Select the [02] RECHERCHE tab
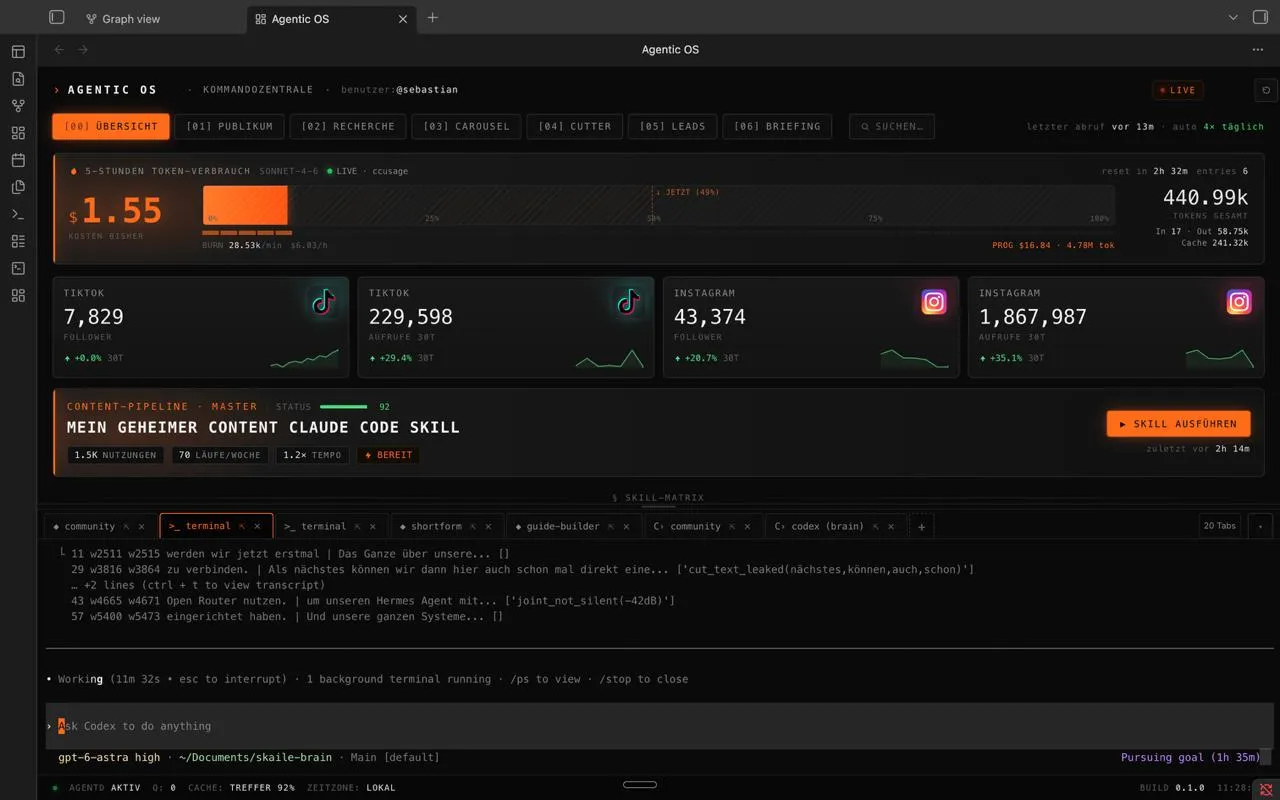Screen dimensions: 1280x800 (x=348, y=127)
